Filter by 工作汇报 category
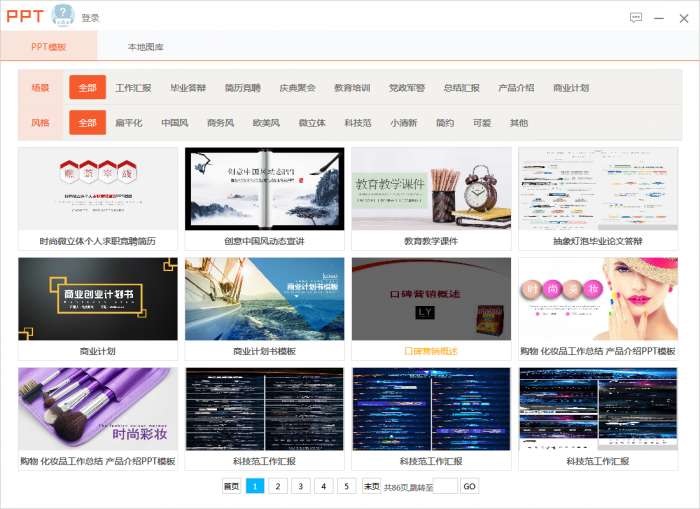Viewport: 700px width, 509px height. [x=133, y=88]
